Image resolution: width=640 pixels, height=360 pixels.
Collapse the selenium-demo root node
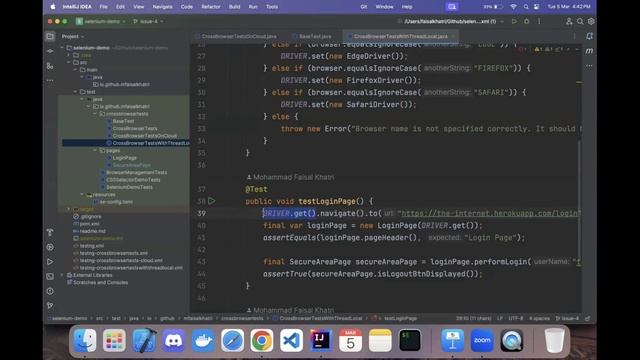(x=62, y=48)
